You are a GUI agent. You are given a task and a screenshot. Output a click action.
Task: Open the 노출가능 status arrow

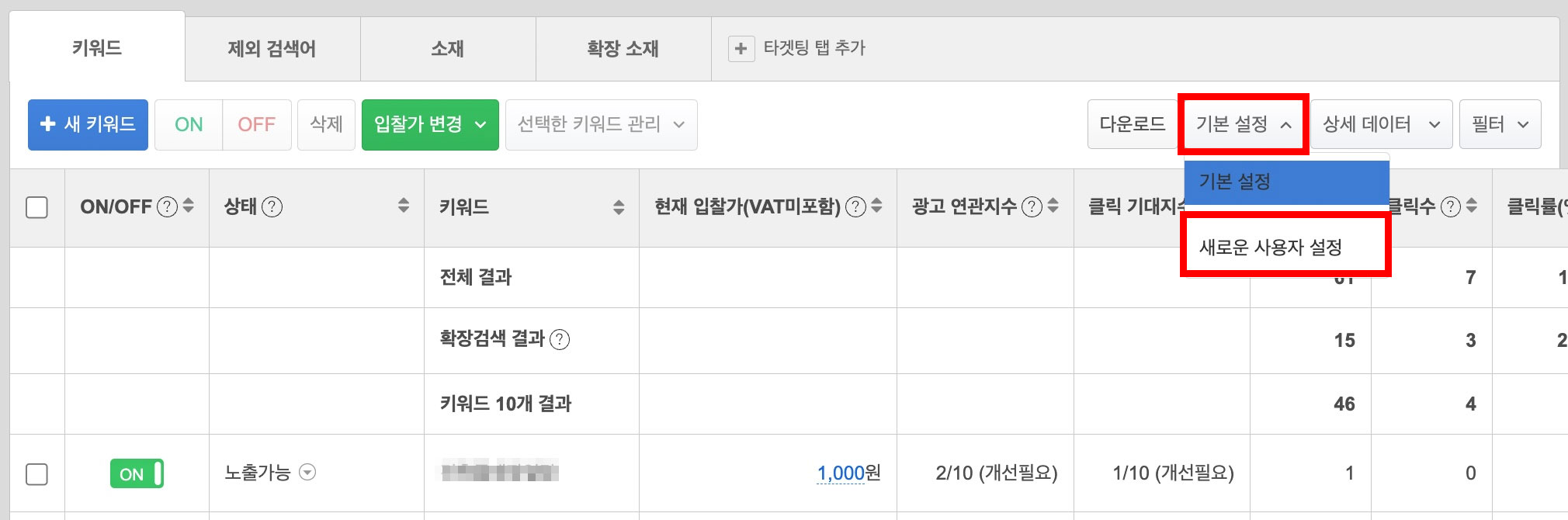[x=308, y=473]
